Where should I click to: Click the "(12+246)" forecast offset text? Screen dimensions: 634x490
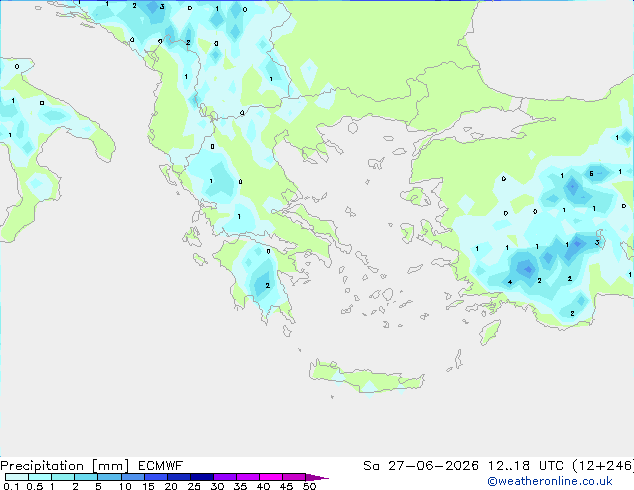603,466
